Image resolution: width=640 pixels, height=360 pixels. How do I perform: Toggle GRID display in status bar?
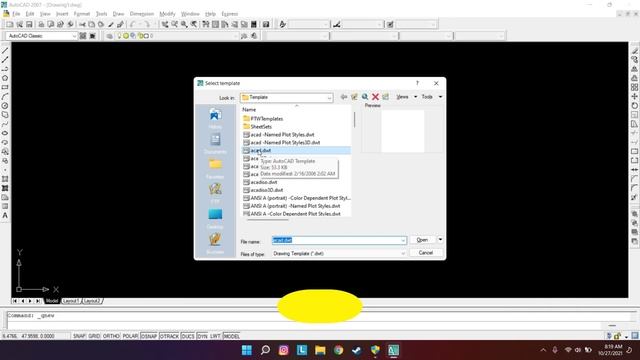[x=94, y=336]
